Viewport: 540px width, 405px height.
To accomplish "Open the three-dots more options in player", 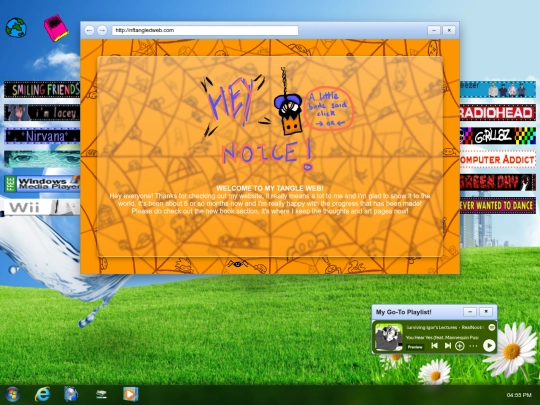I will [x=474, y=346].
